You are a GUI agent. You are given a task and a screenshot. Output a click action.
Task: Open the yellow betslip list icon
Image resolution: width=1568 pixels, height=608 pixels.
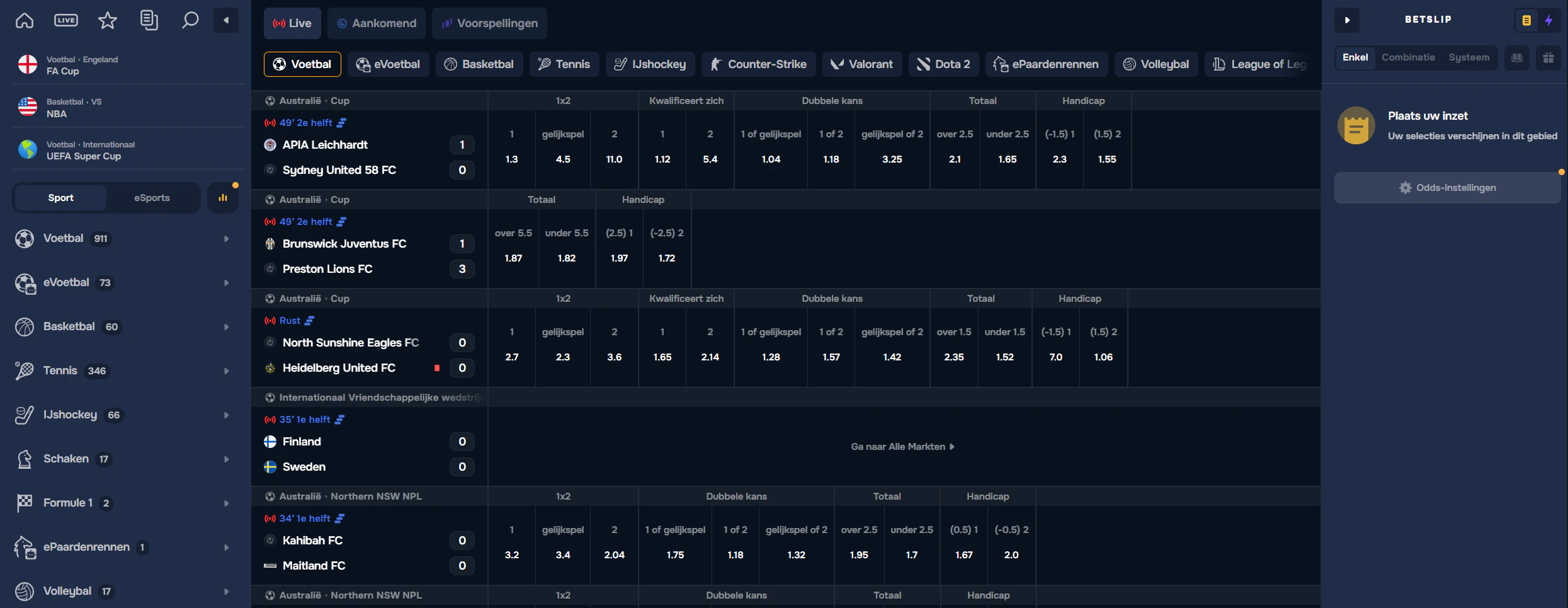tap(1526, 20)
